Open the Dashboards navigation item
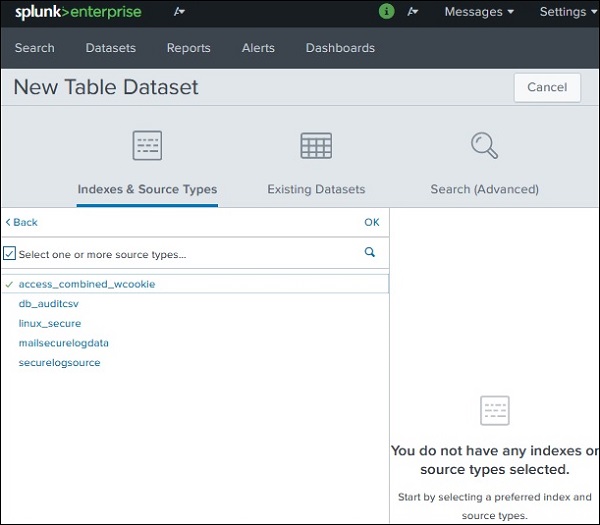This screenshot has height=525, width=600. pos(340,48)
